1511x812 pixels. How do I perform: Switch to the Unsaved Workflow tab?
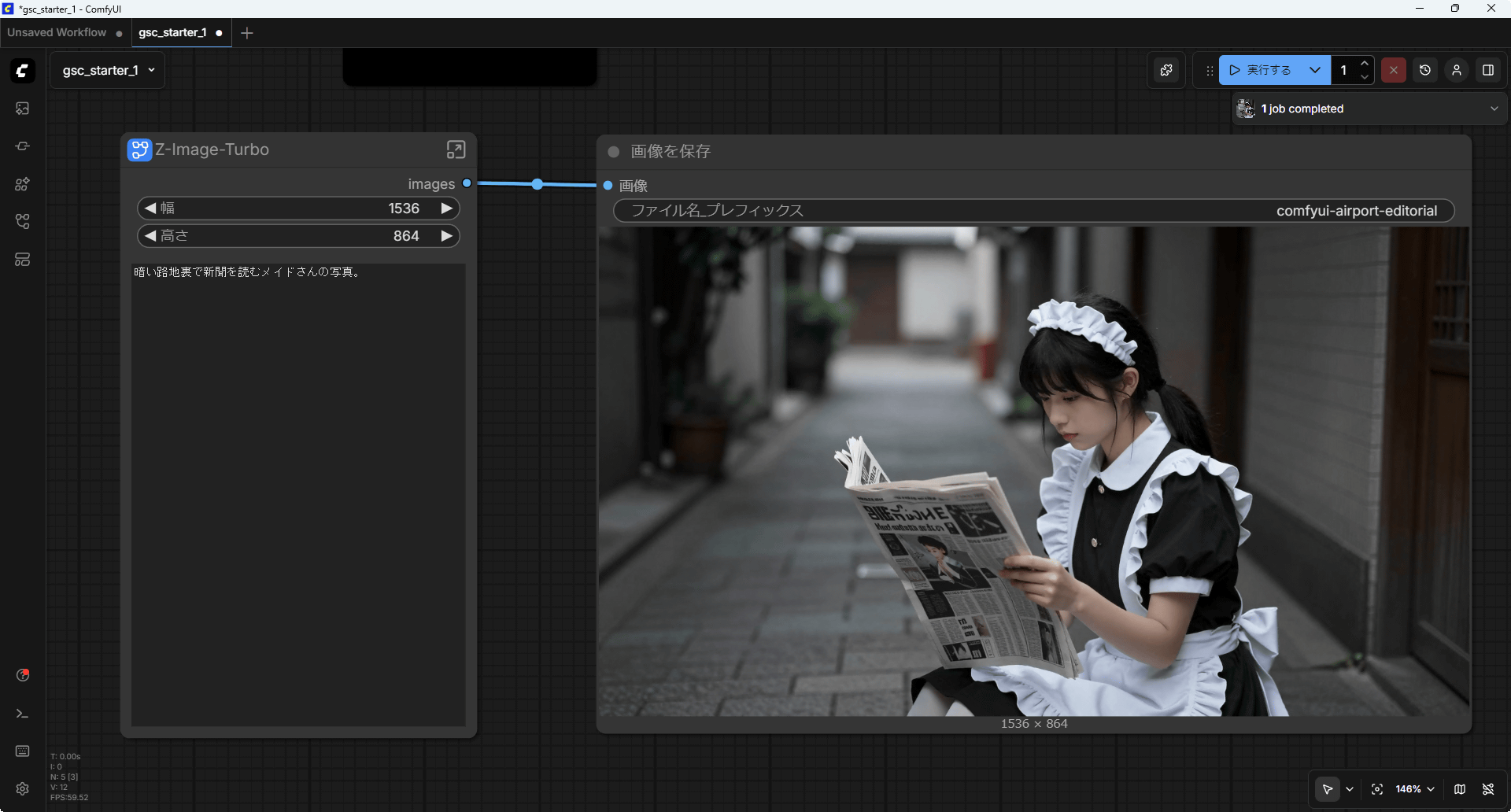(x=57, y=33)
